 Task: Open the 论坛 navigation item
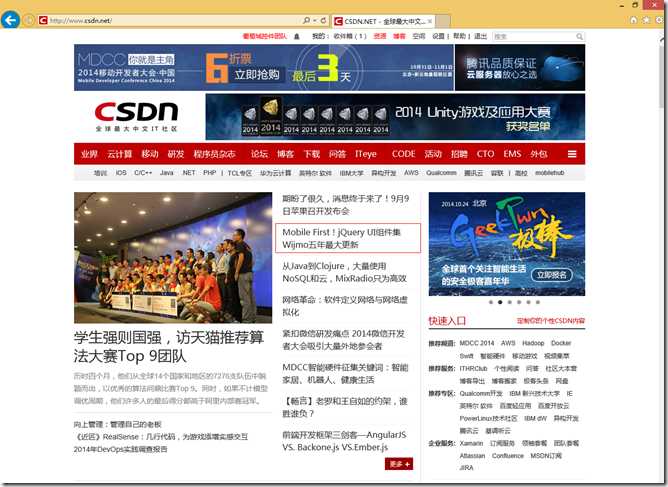click(259, 154)
